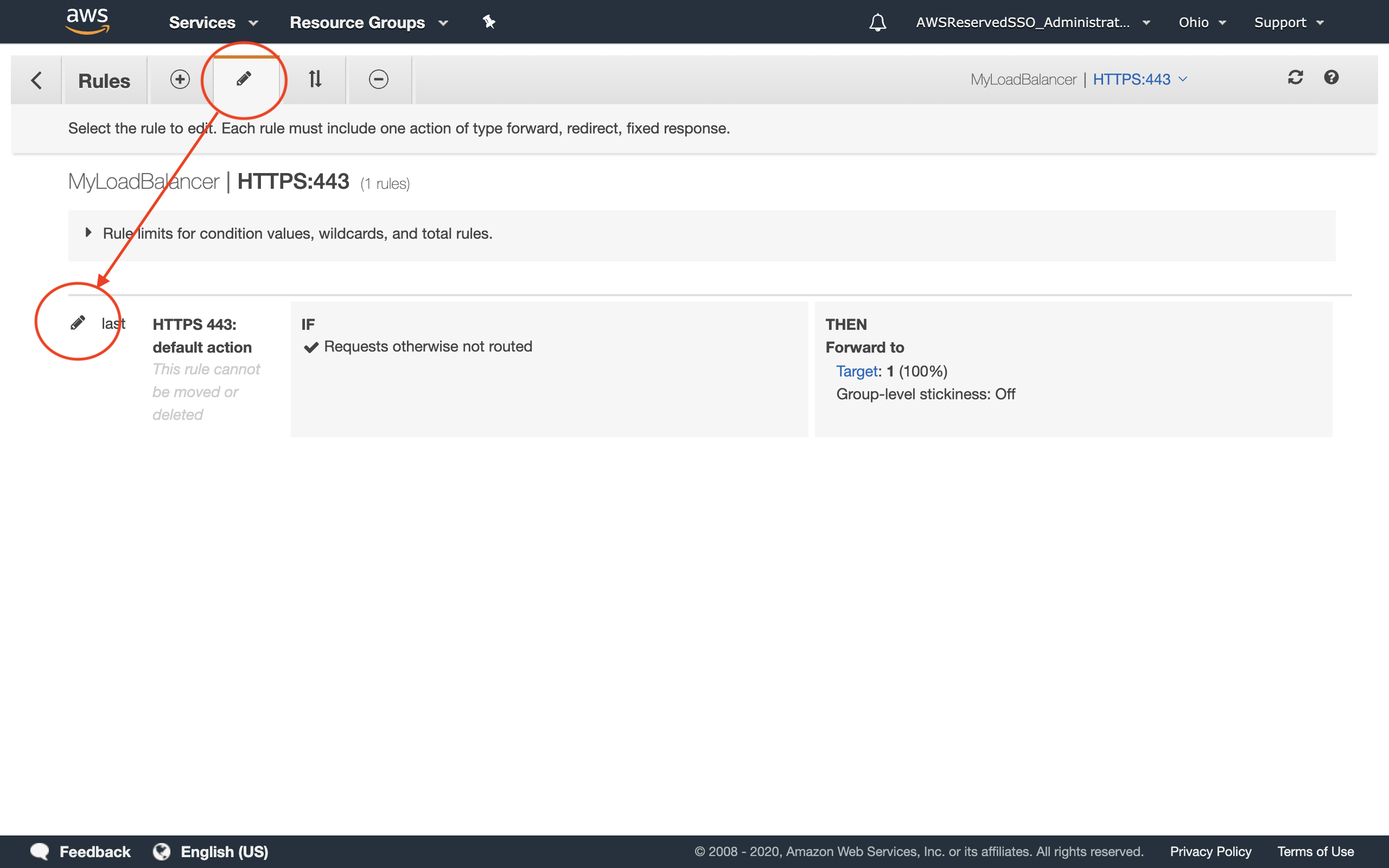Click the Target link
The width and height of the screenshot is (1389, 868).
[856, 372]
